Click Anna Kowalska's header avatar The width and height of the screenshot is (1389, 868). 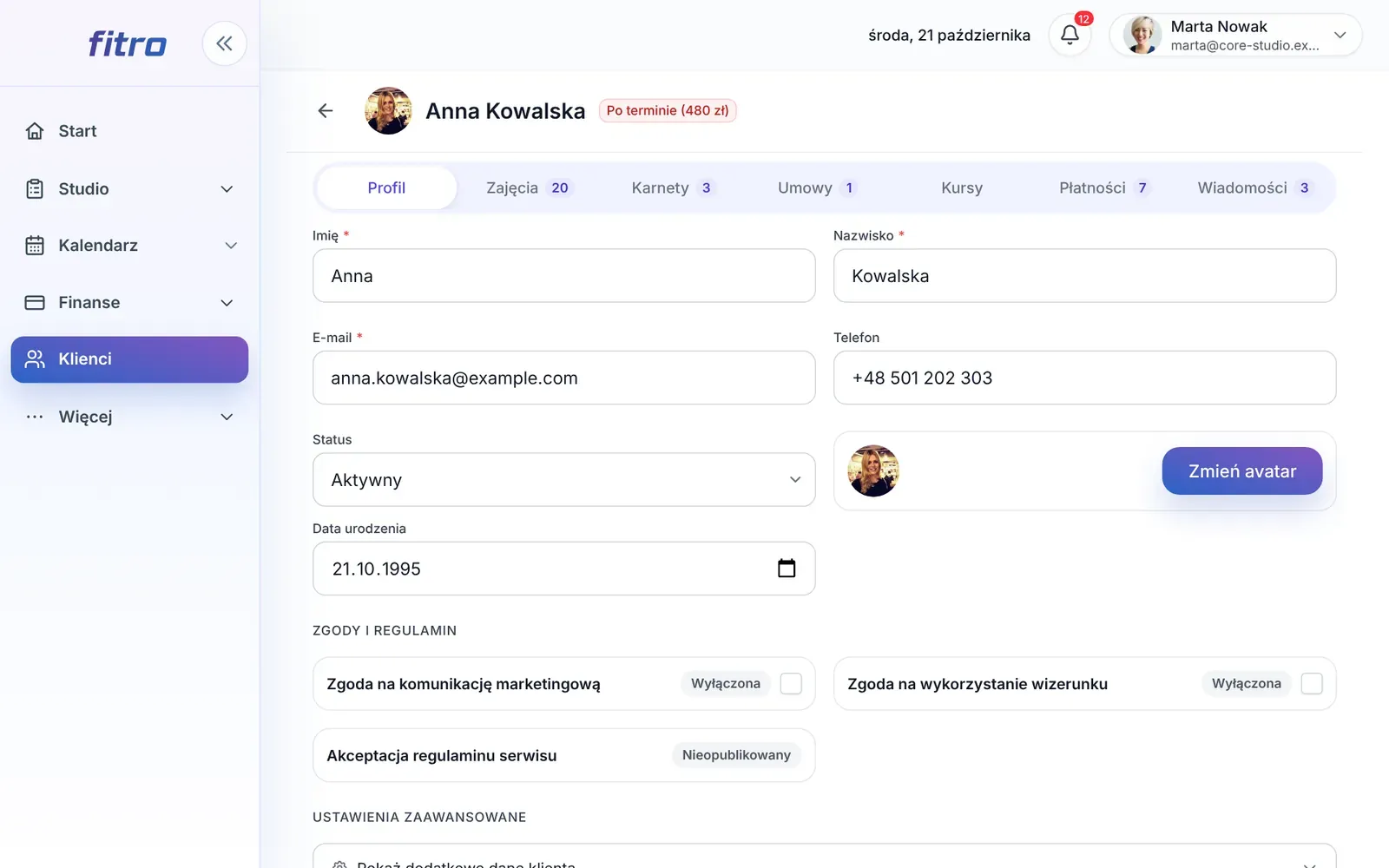388,110
